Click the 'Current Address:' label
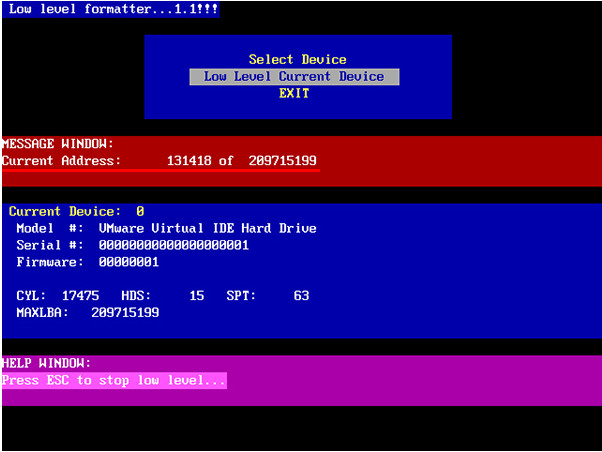The width and height of the screenshot is (602, 452). [61, 161]
